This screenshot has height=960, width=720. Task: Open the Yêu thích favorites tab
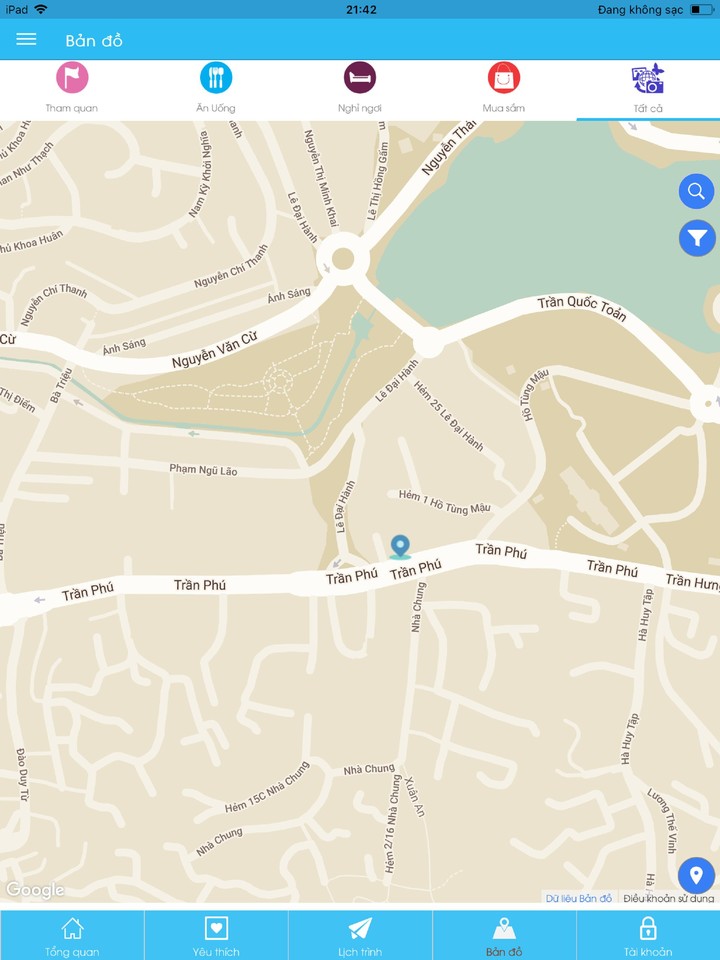tap(216, 936)
